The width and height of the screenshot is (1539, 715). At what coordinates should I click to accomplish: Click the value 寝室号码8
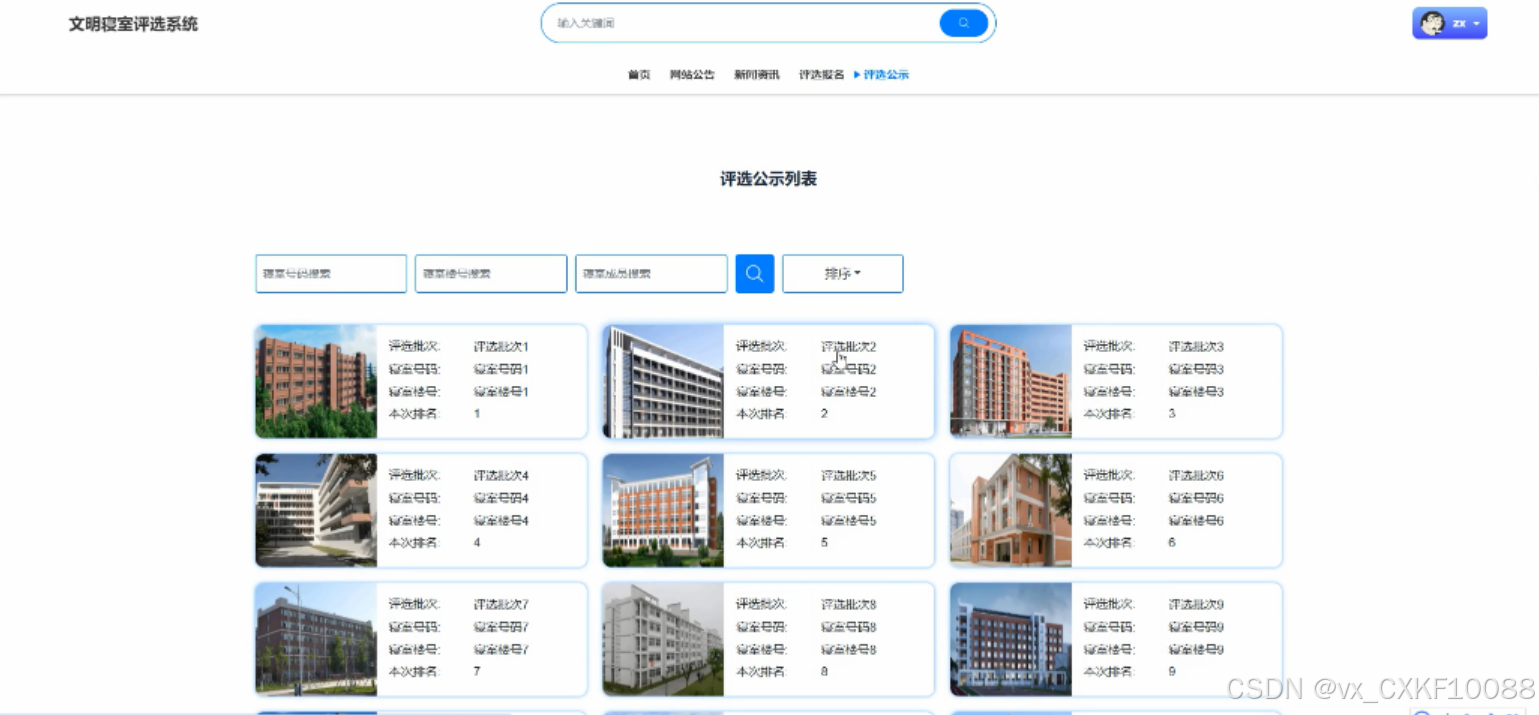(x=849, y=627)
